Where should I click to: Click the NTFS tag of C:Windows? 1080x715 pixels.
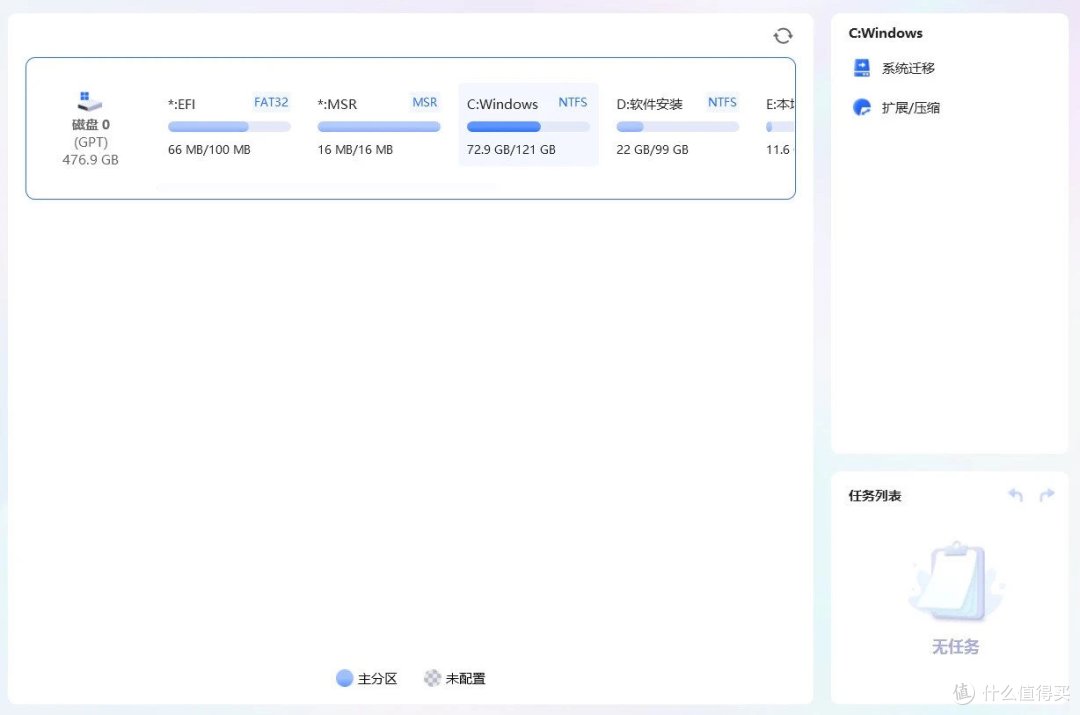(572, 102)
